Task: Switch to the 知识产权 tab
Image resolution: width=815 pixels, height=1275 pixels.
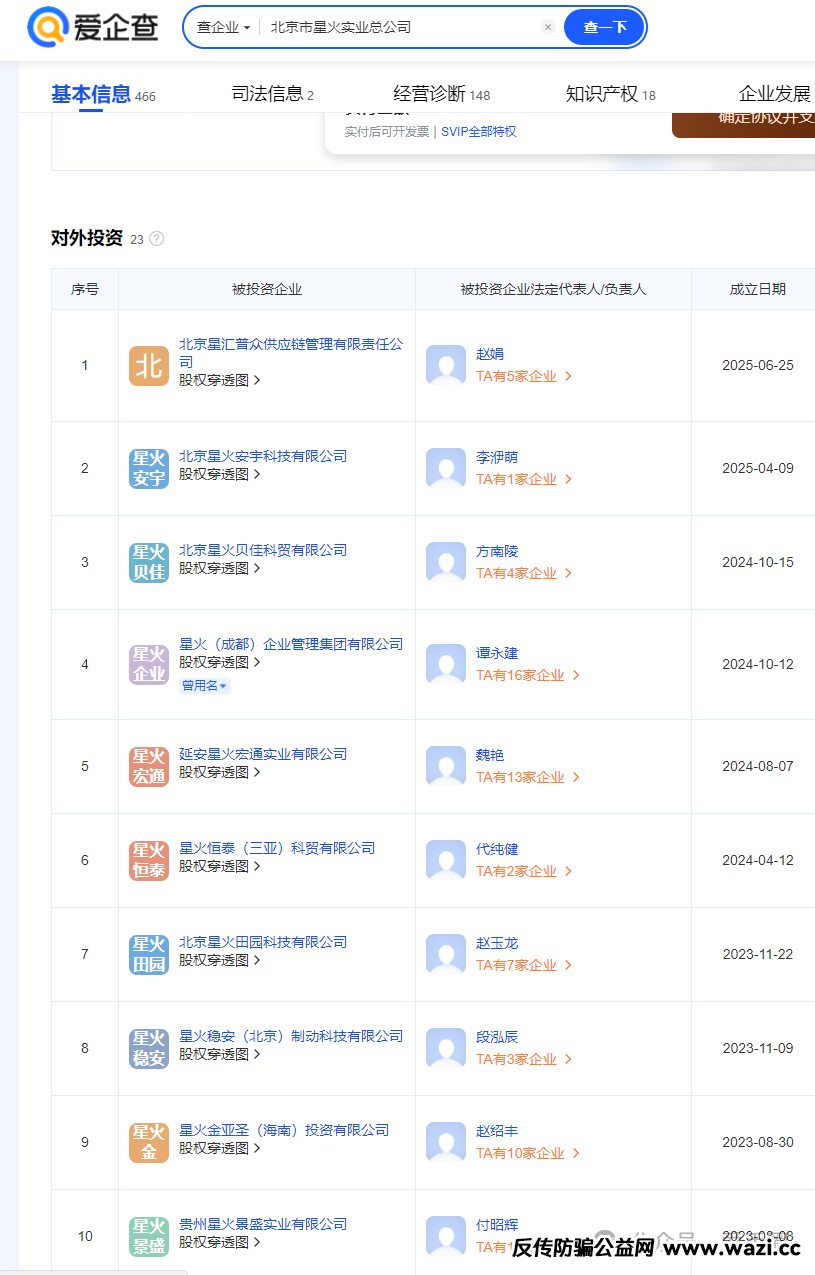Action: click(x=610, y=95)
